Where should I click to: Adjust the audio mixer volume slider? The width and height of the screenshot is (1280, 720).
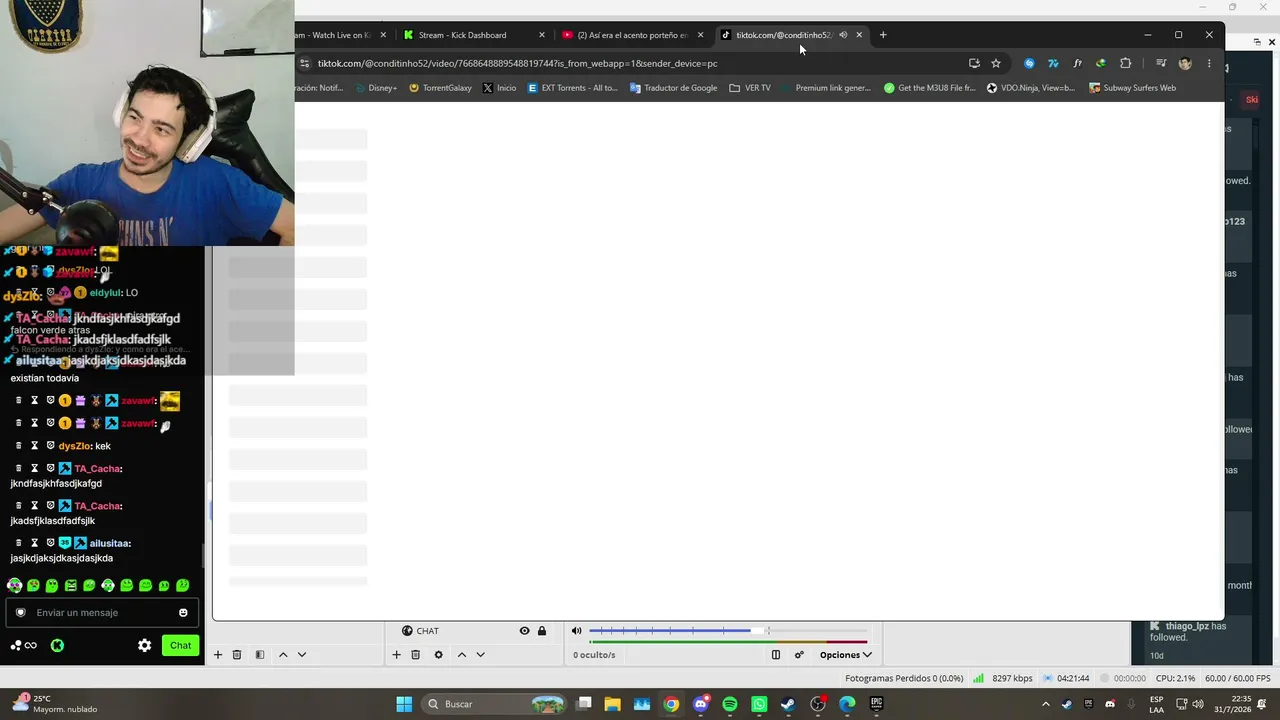pos(730,631)
